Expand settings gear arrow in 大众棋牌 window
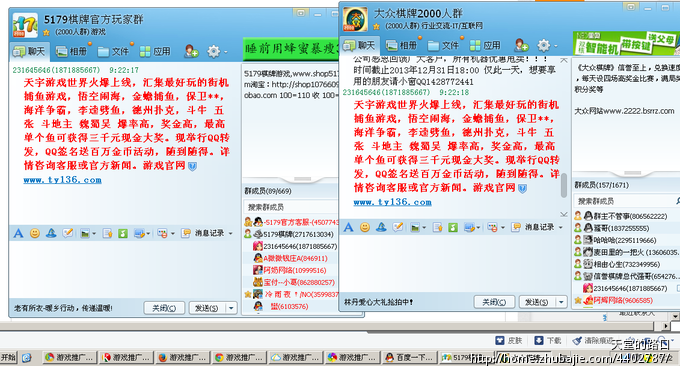The image size is (680, 366). click(x=555, y=46)
